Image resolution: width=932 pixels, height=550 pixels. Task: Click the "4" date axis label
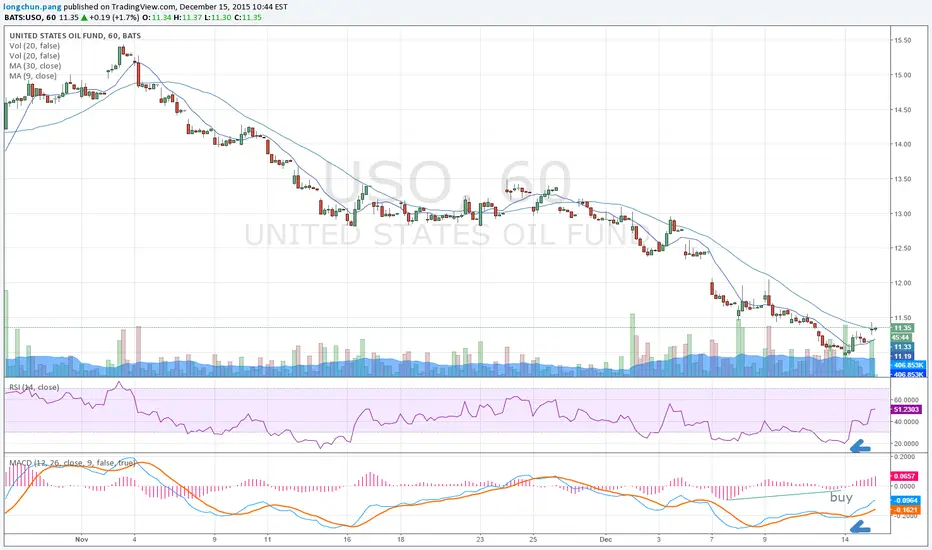(134, 540)
